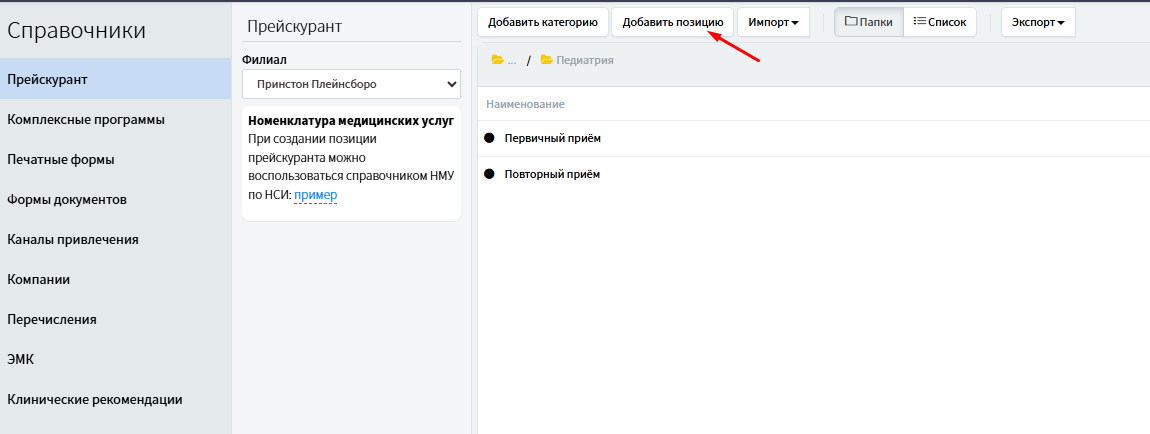Open the Экспорт dropdown menu
1150x434 pixels.
click(x=1037, y=22)
